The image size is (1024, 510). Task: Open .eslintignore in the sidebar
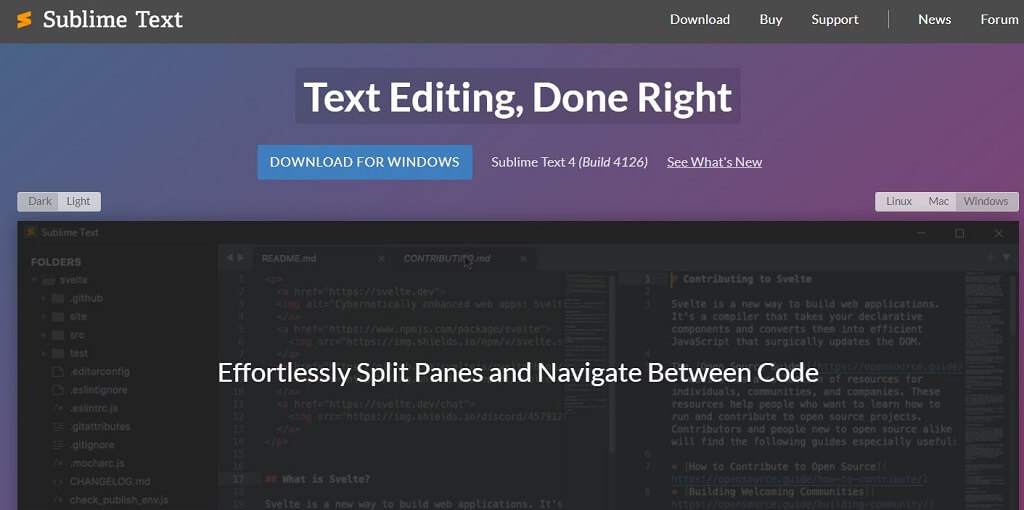tap(99, 390)
